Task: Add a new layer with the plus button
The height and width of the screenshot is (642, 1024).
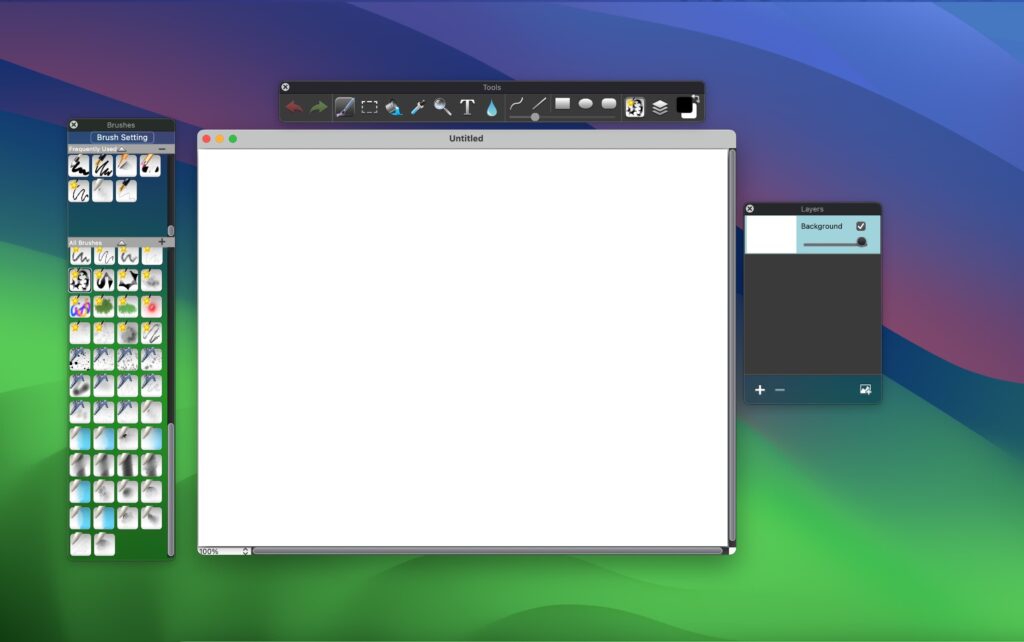Action: (x=760, y=390)
